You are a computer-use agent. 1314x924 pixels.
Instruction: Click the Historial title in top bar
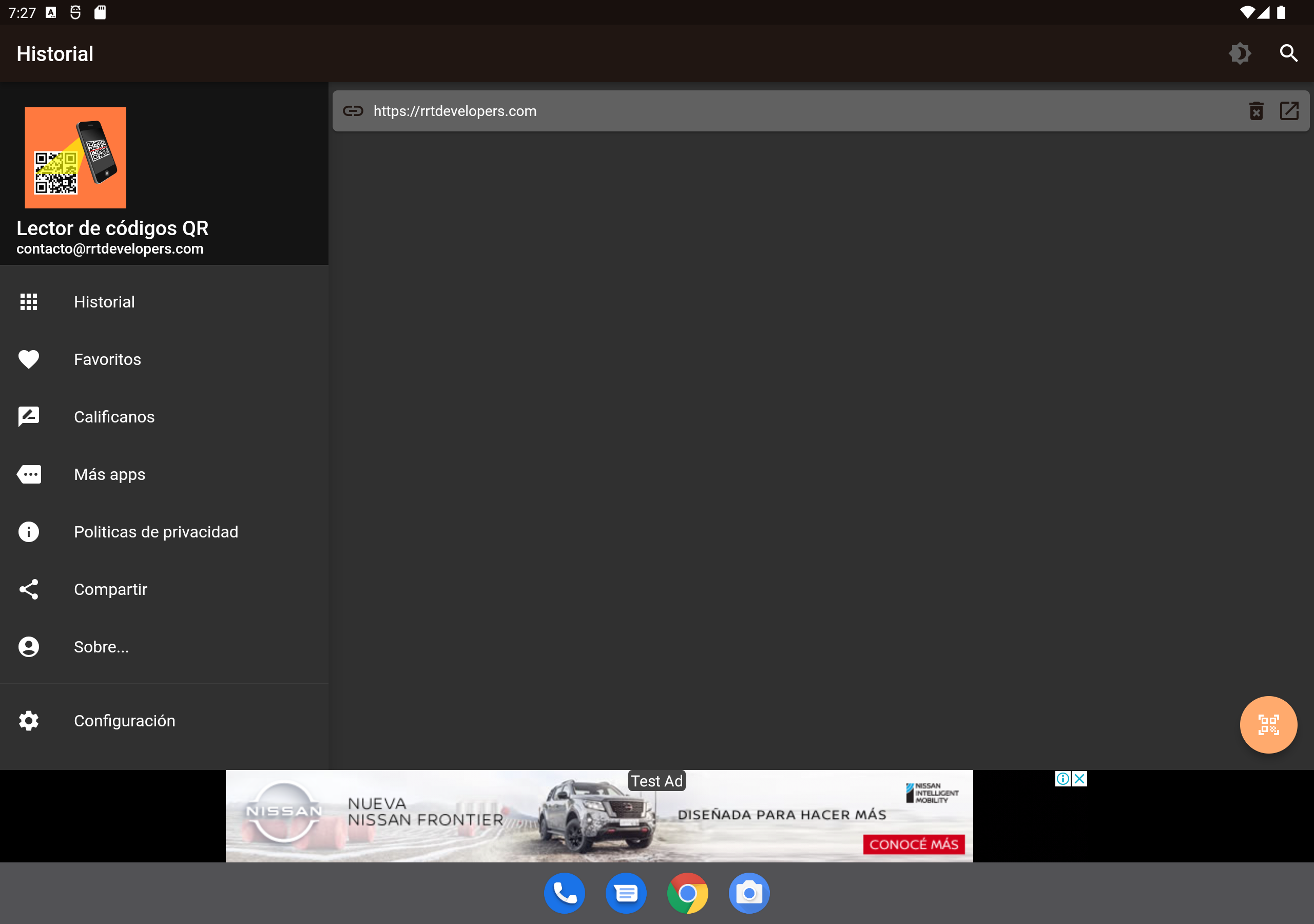click(55, 54)
